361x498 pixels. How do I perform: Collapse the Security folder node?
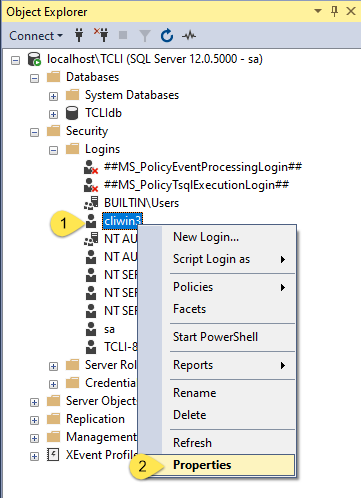coord(34,132)
